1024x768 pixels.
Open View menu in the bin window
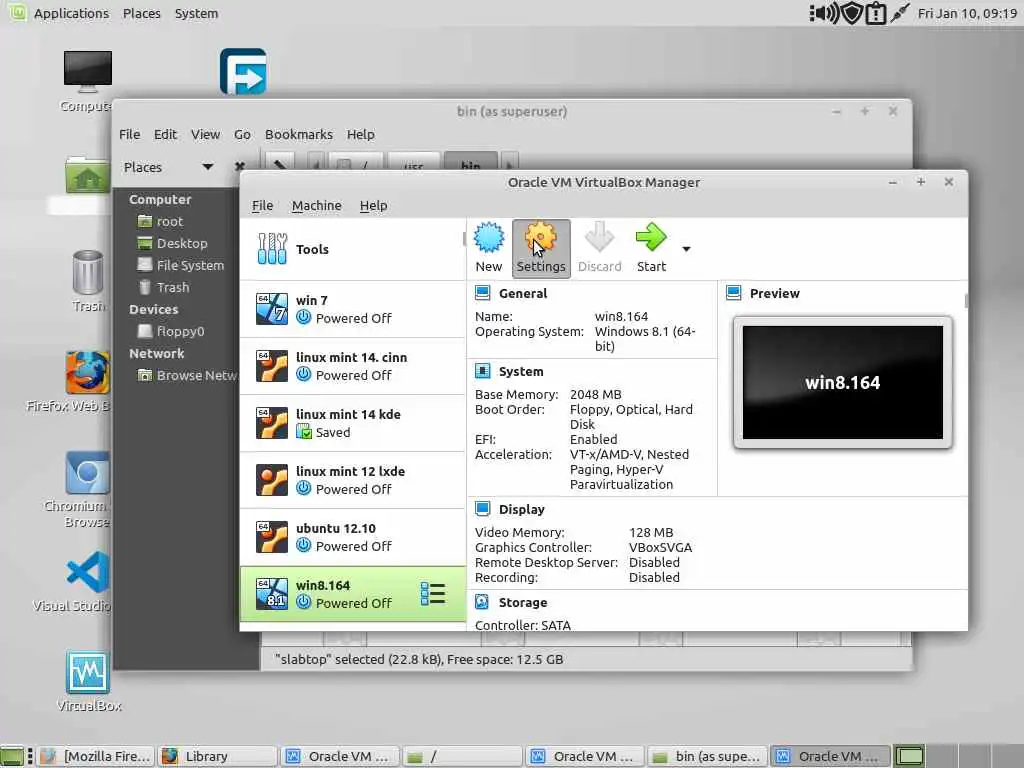point(205,134)
